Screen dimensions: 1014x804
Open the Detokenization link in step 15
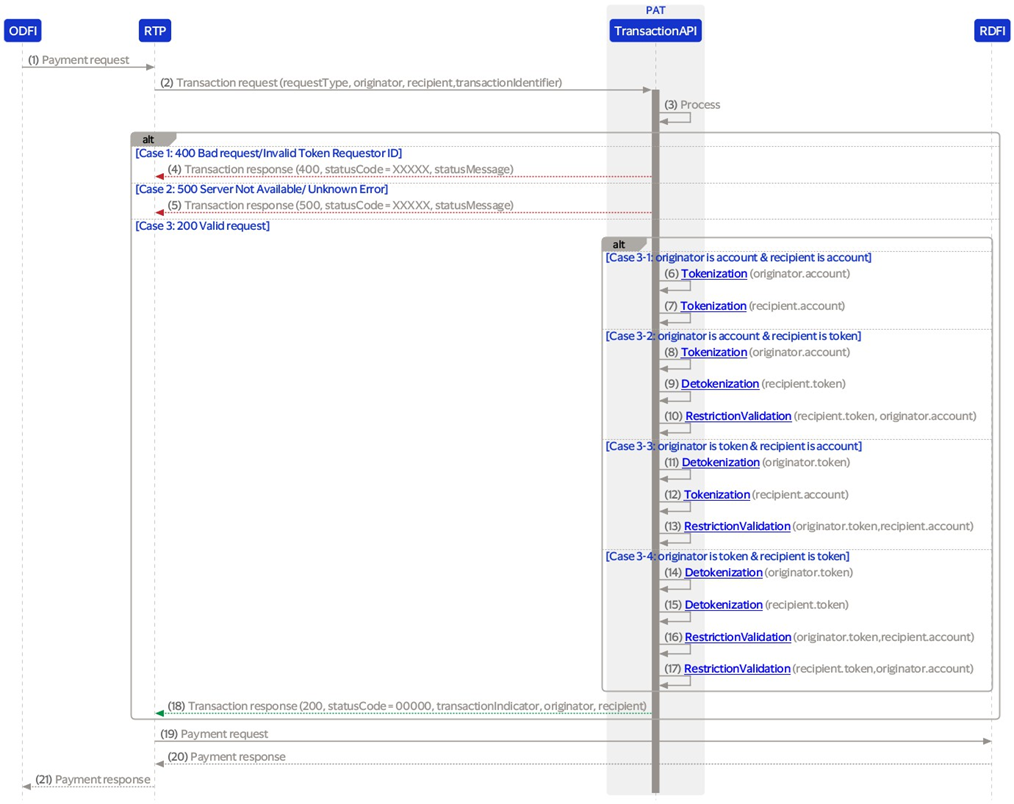723,605
